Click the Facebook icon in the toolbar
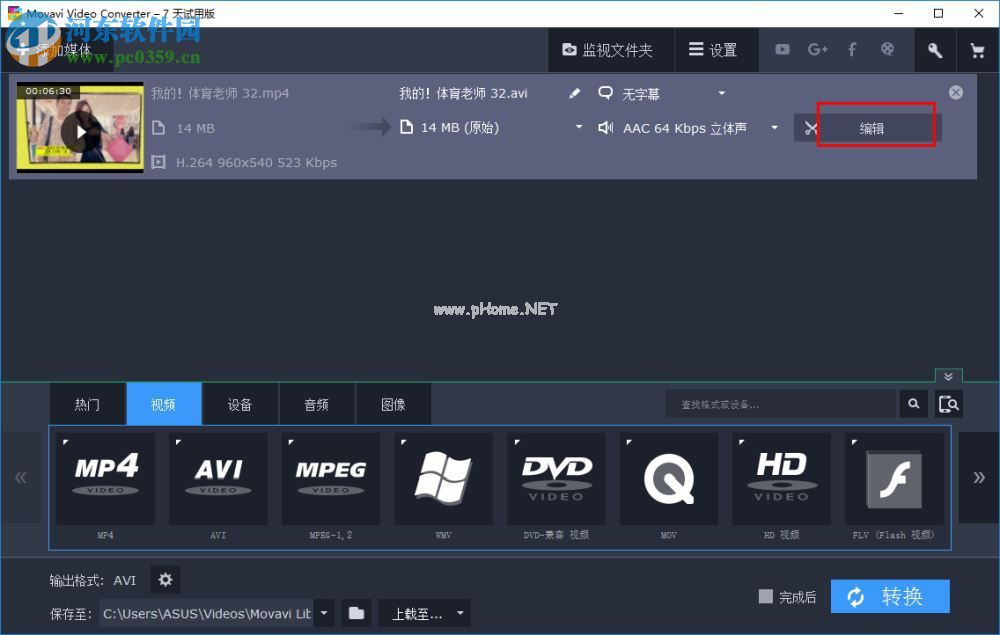This screenshot has width=1000, height=635. [852, 49]
